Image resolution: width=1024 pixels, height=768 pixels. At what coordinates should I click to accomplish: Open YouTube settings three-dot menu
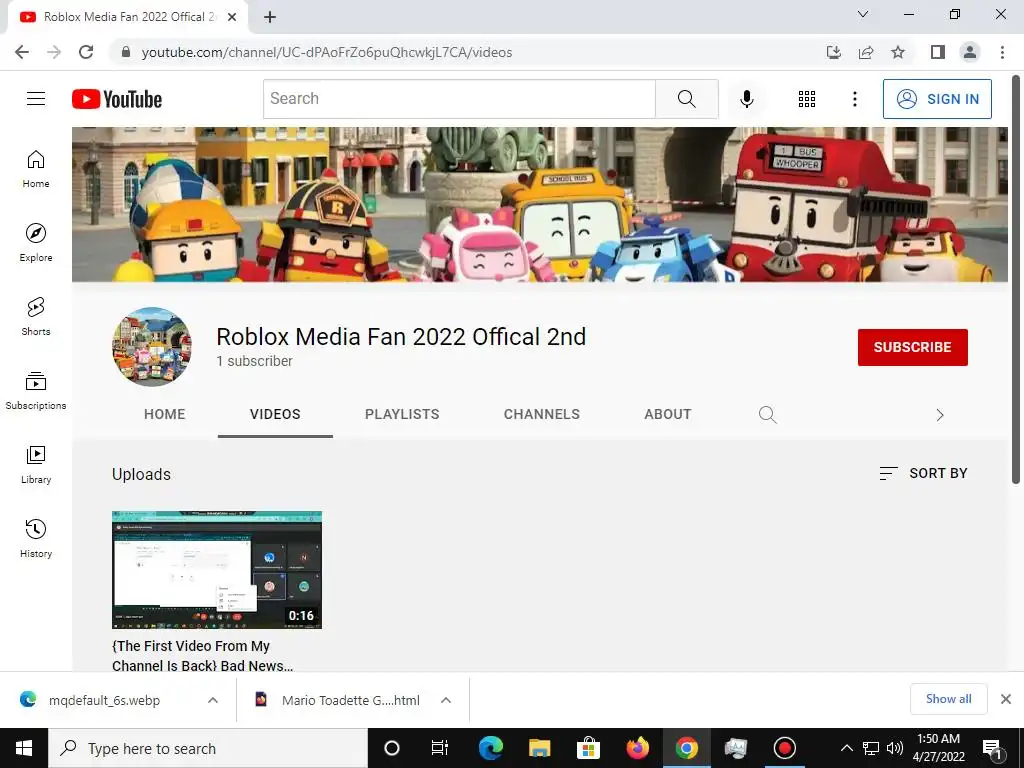coord(854,99)
